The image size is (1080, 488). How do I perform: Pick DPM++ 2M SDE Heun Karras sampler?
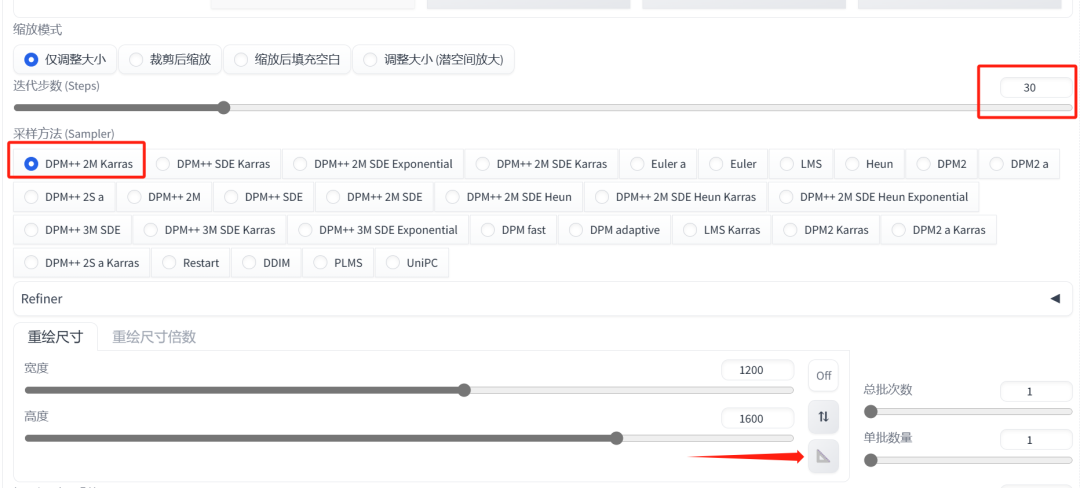pyautogui.click(x=675, y=197)
